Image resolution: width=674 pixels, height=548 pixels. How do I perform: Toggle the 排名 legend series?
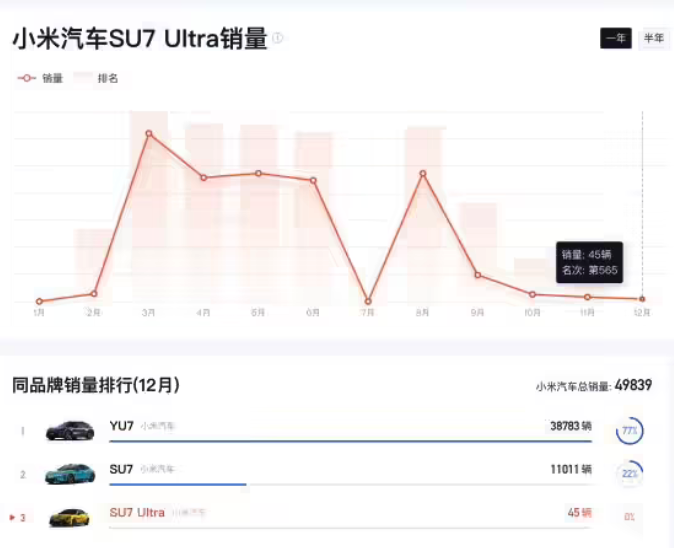click(97, 78)
